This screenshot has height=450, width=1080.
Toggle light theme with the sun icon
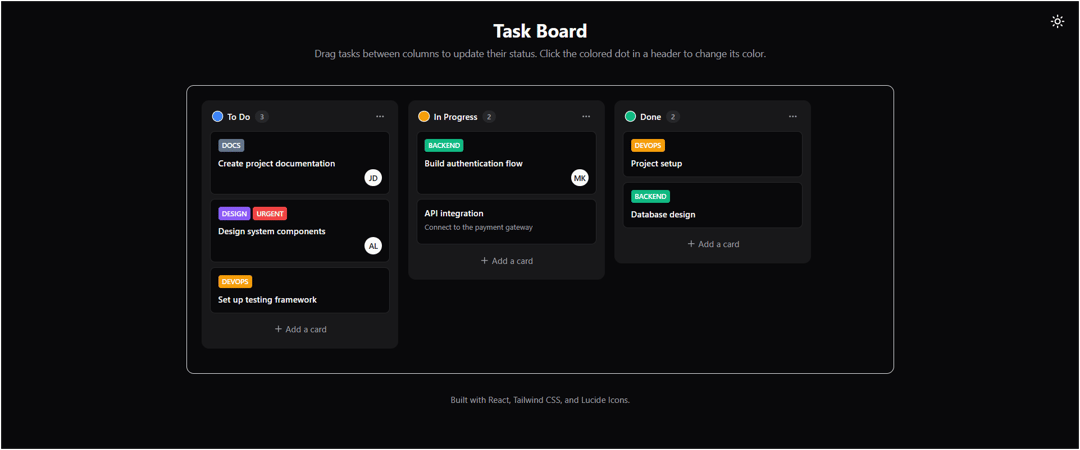[x=1057, y=21]
